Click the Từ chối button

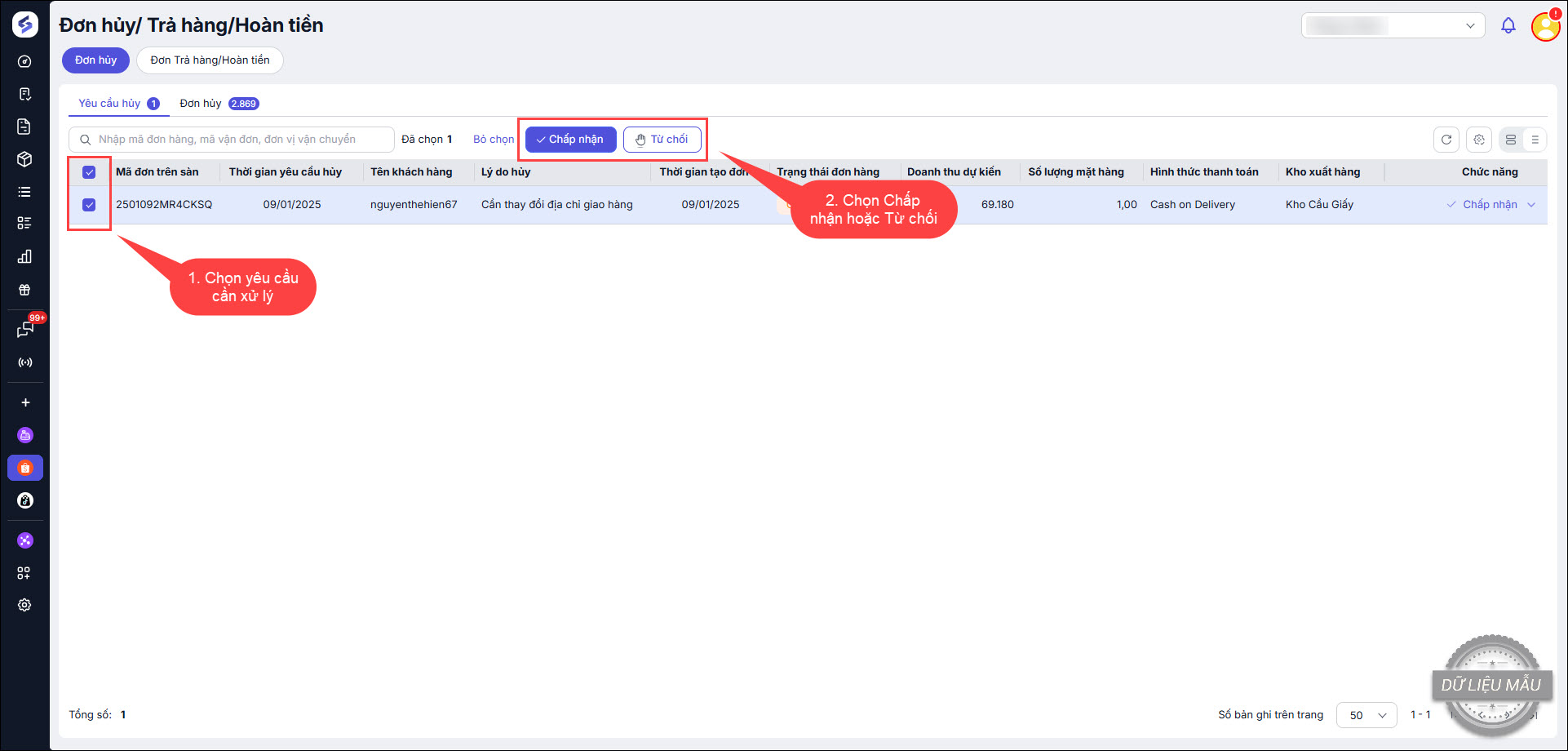[662, 140]
